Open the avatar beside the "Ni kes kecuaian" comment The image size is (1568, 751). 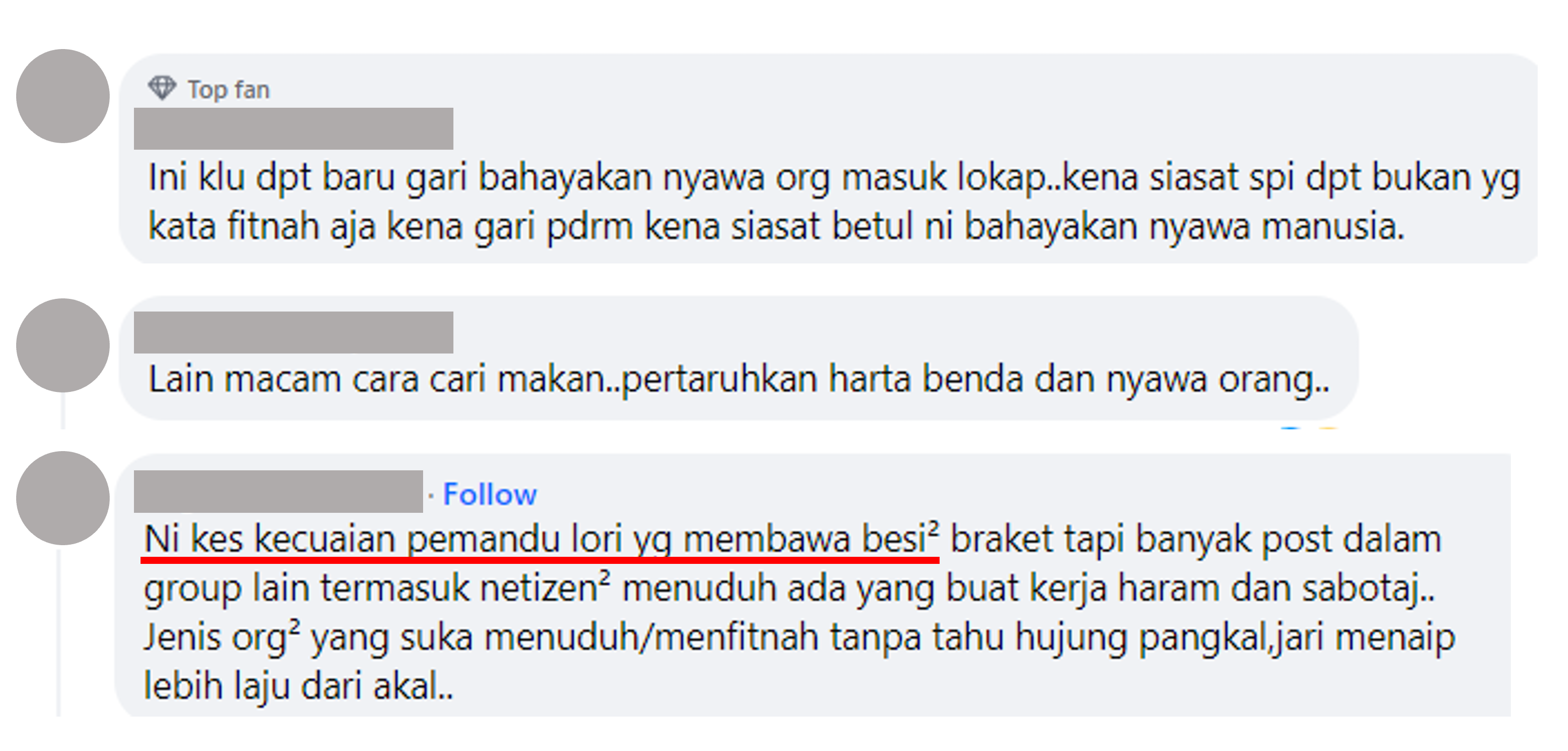63,498
